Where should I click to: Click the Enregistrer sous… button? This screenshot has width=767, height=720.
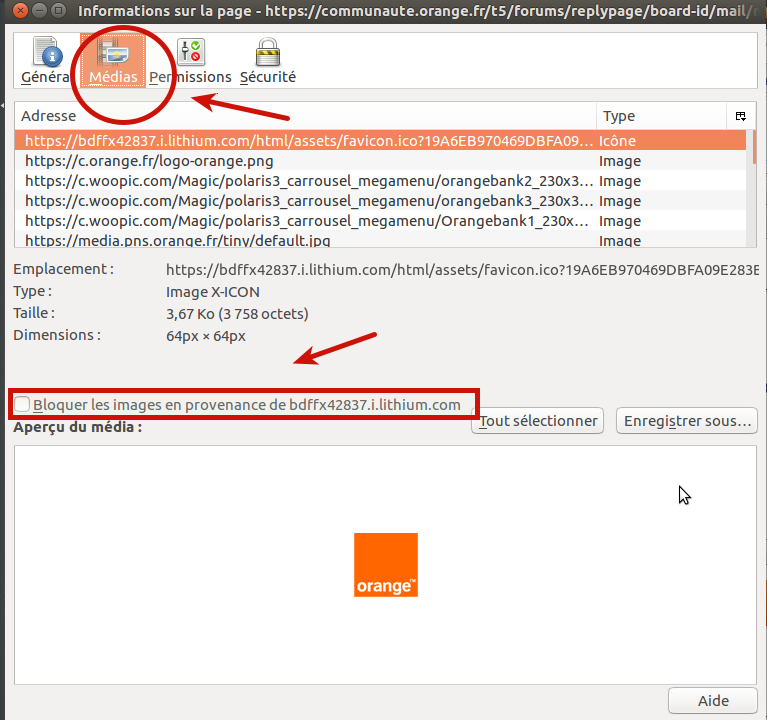pyautogui.click(x=687, y=421)
